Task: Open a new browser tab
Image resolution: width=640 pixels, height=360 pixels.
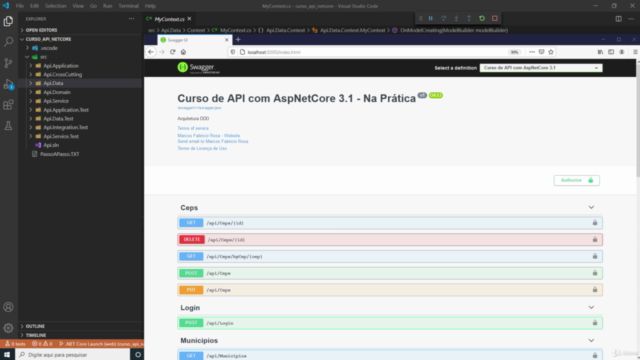Action: 238,40
